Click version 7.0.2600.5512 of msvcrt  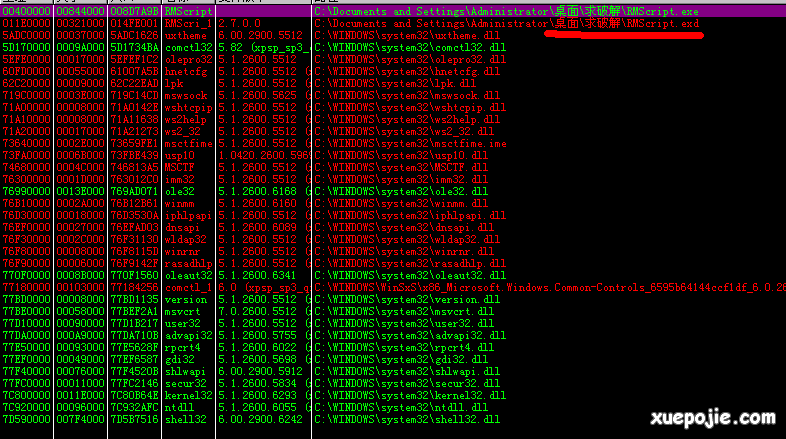pos(257,312)
